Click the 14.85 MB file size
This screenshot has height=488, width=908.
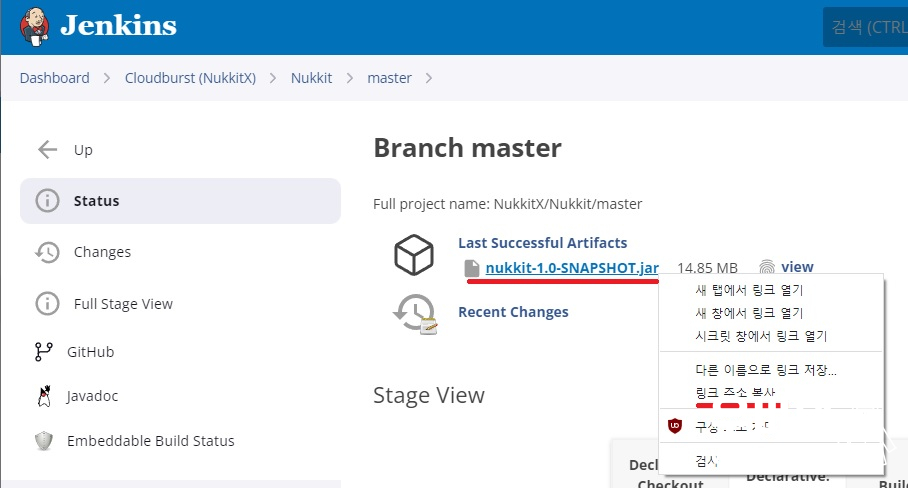coord(707,268)
